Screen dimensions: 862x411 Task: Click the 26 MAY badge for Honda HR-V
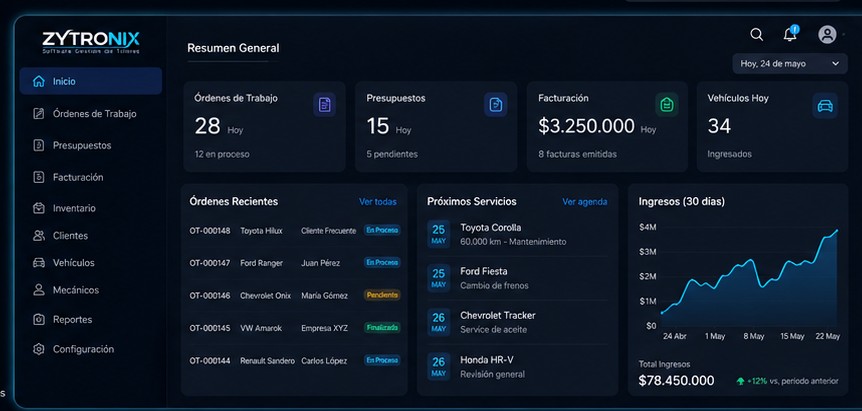point(439,366)
